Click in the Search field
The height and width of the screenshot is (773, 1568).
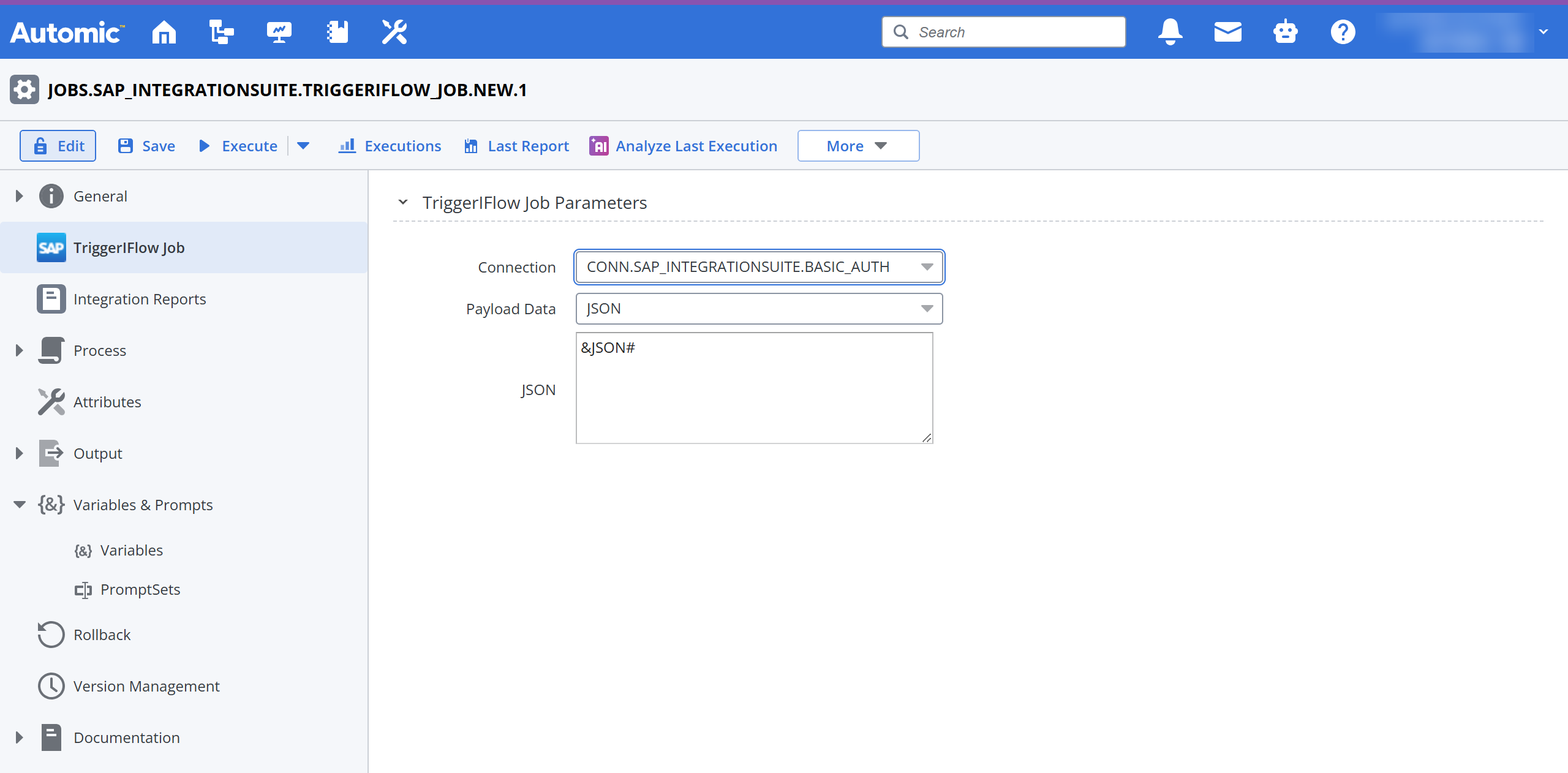pyautogui.click(x=1003, y=32)
